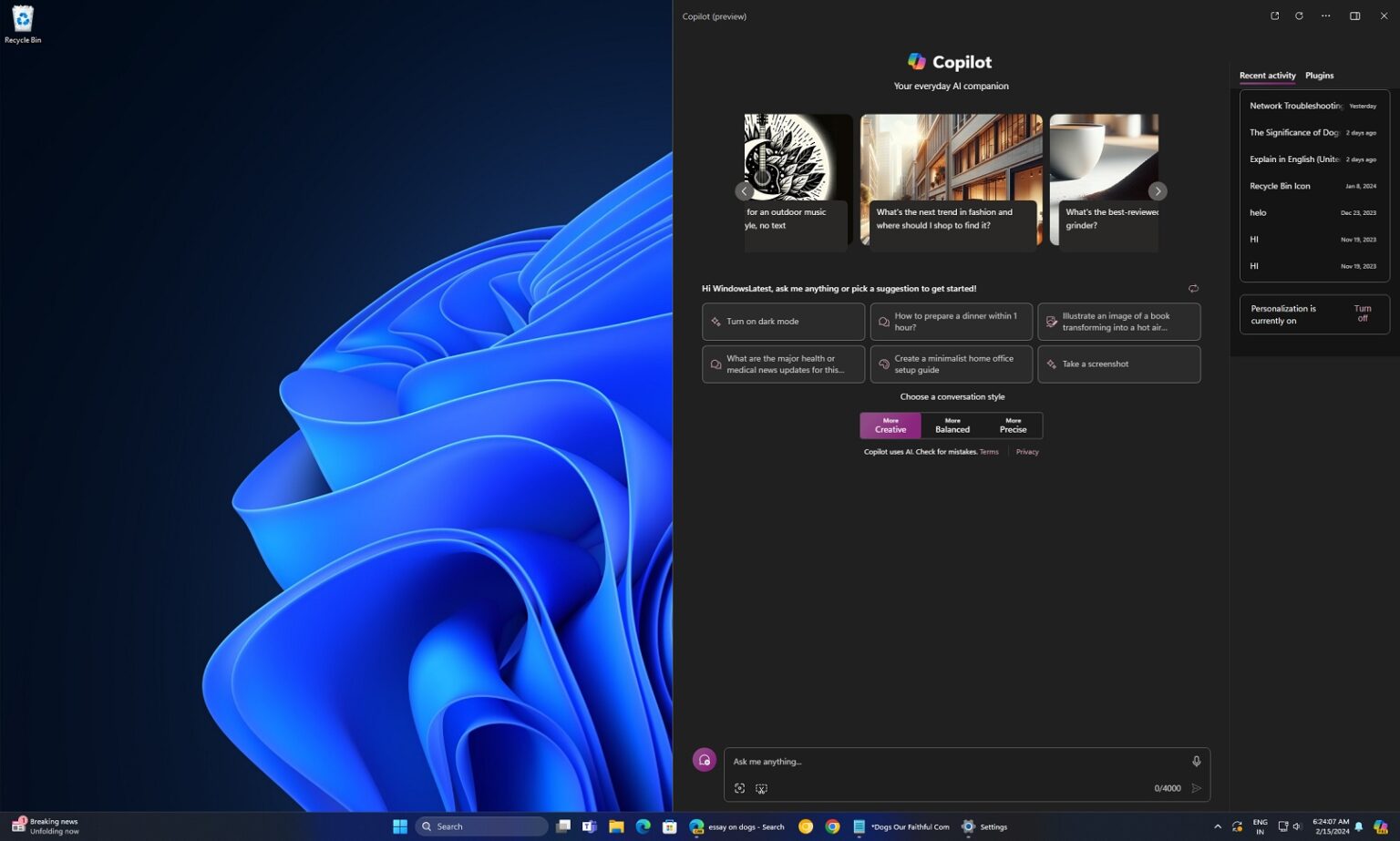This screenshot has width=1400, height=841.
Task: Advance the suggestion carousel with the right arrow
Action: [x=1158, y=191]
